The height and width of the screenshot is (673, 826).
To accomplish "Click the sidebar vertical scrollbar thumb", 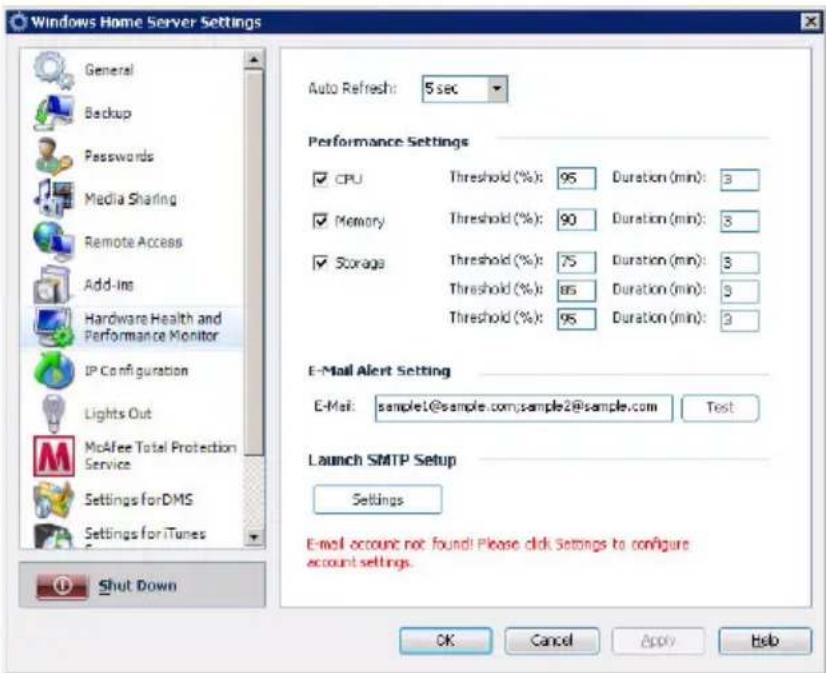I will coord(254,263).
